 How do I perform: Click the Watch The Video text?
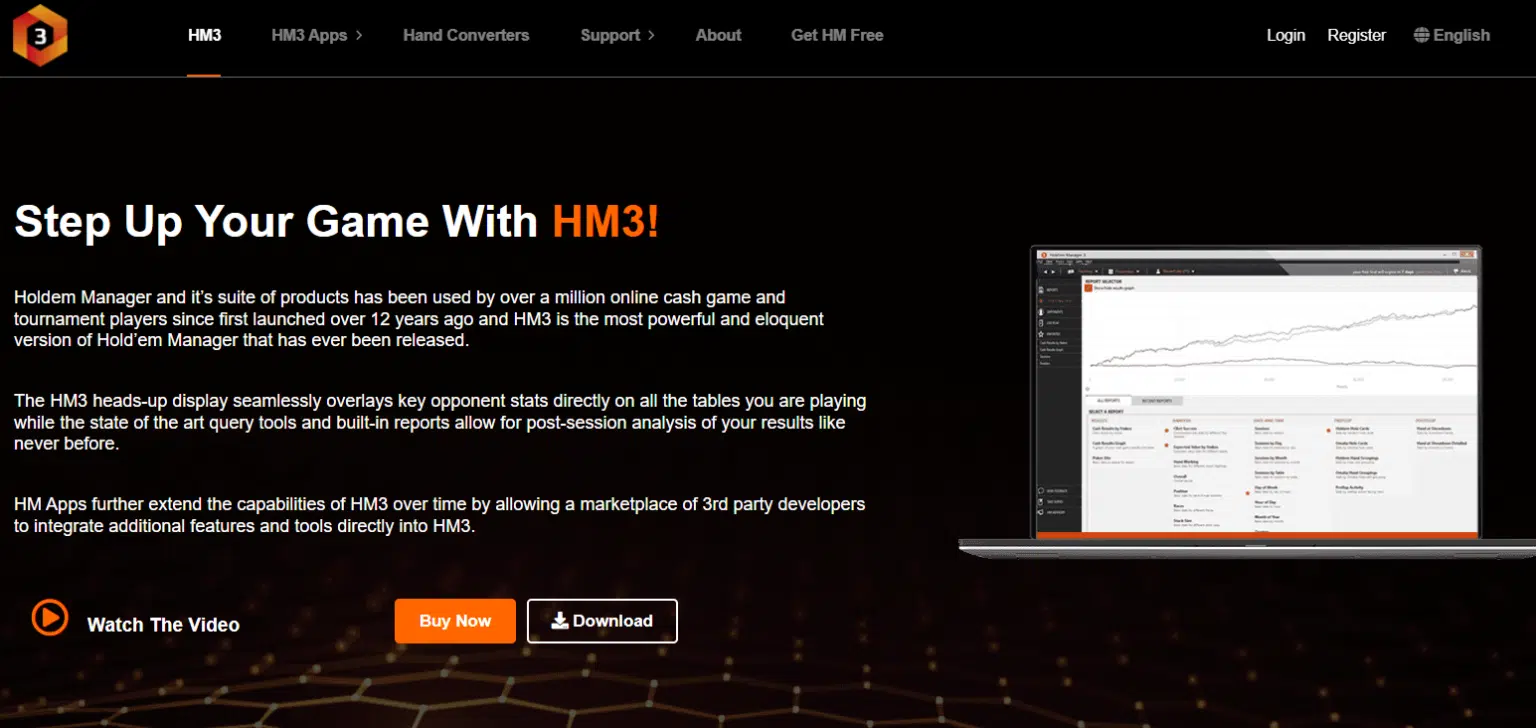[163, 625]
